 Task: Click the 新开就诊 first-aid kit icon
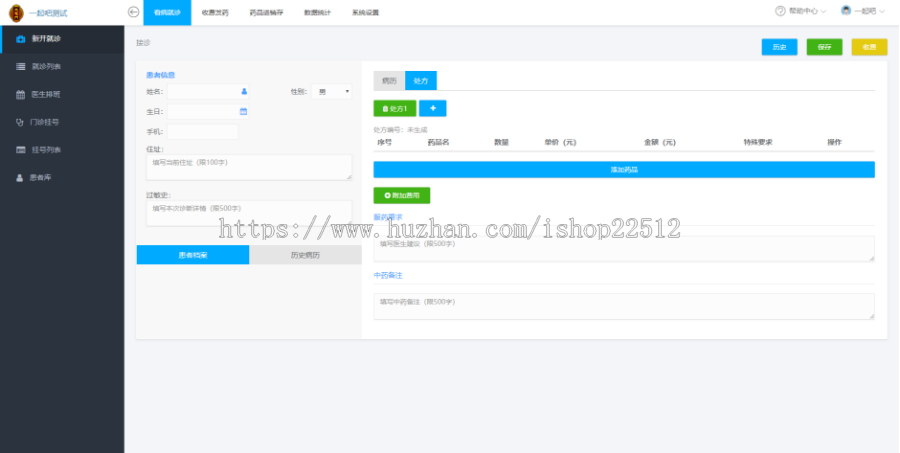coord(21,39)
